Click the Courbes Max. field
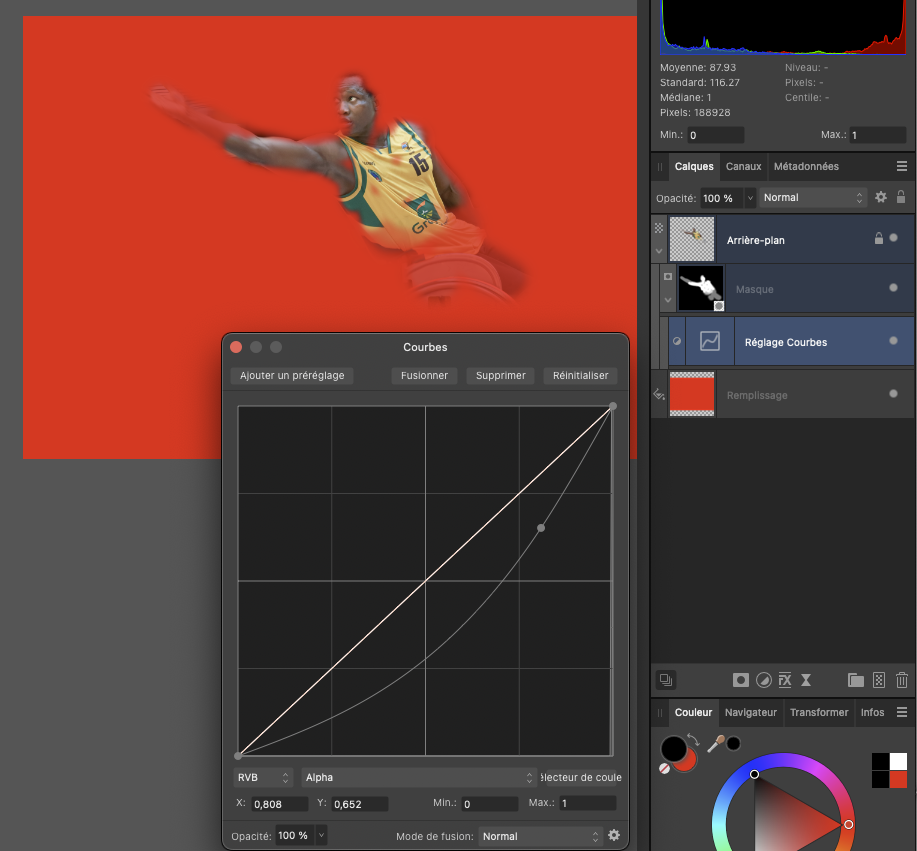 coord(588,804)
